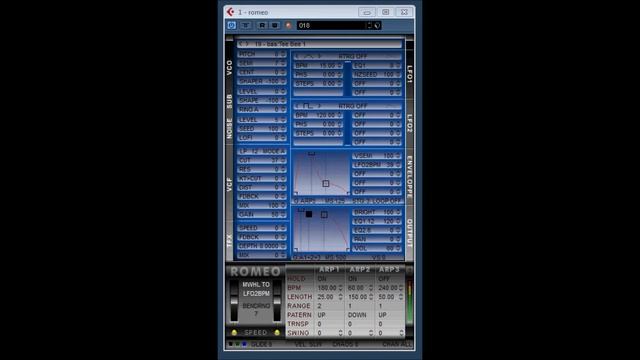Image resolution: width=640 pixels, height=360 pixels.
Task: Click the patch name bar
Action: pos(319,44)
